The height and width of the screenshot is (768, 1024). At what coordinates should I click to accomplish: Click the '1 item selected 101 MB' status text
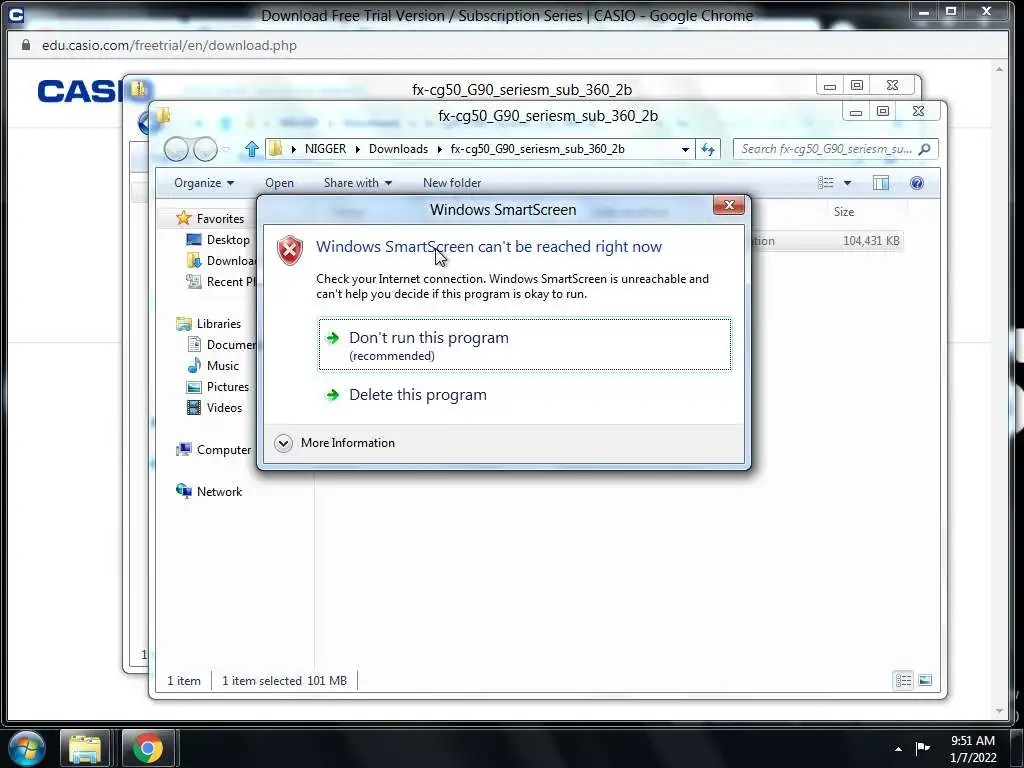click(284, 680)
